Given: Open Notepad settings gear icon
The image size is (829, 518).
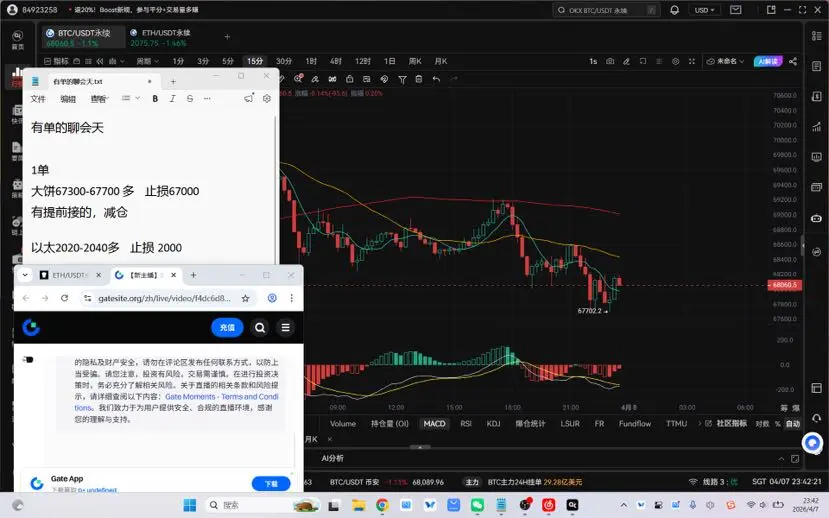Looking at the screenshot, I should [x=267, y=99].
